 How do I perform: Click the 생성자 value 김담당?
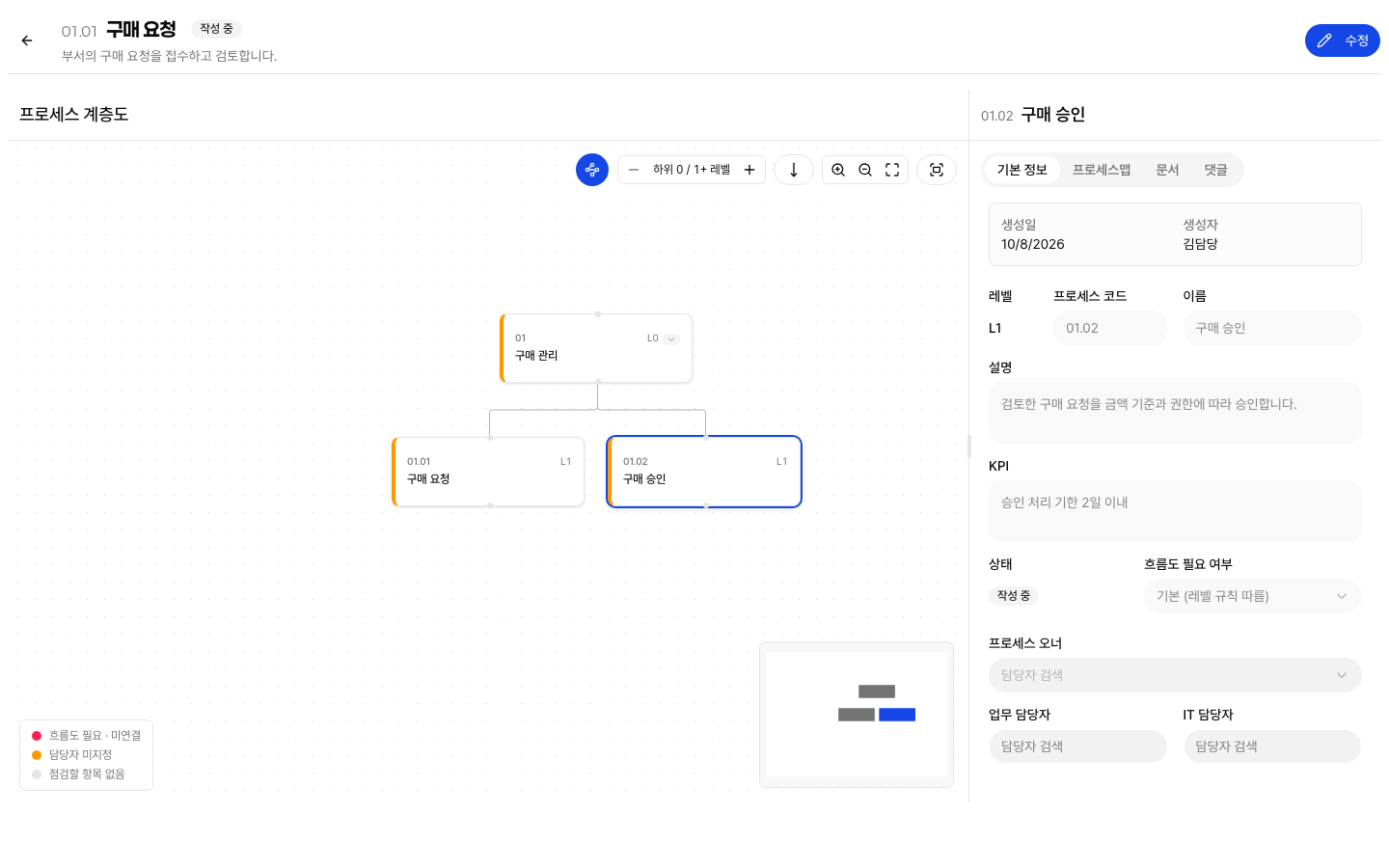pos(1201,245)
